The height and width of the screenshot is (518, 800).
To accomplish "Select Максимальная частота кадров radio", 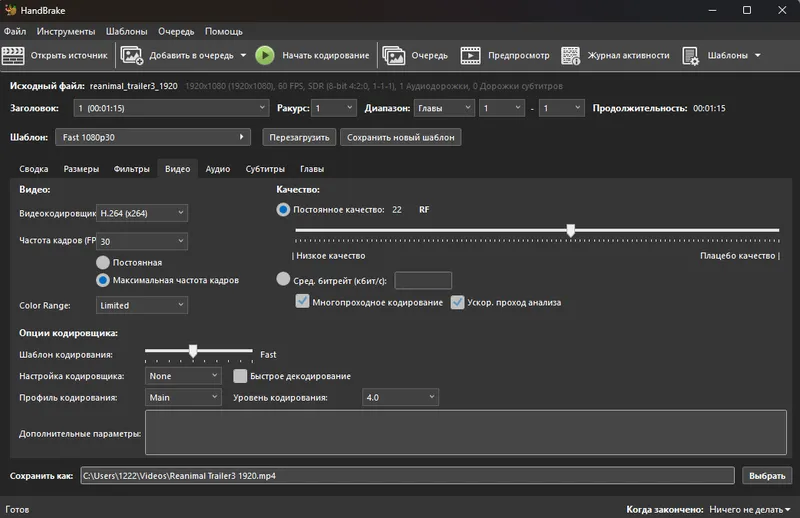I will (103, 280).
